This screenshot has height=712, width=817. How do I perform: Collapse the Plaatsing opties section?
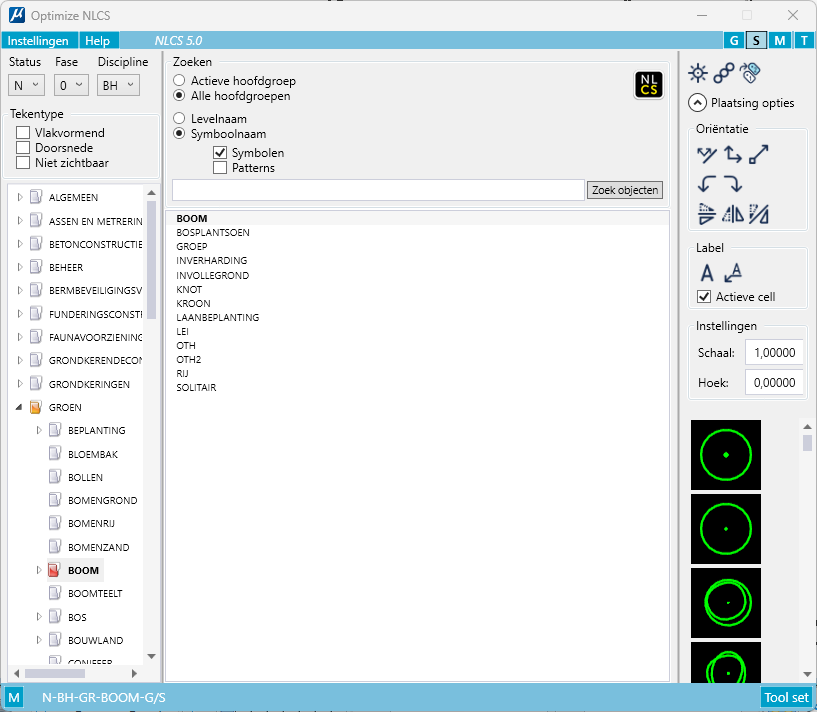(x=697, y=103)
